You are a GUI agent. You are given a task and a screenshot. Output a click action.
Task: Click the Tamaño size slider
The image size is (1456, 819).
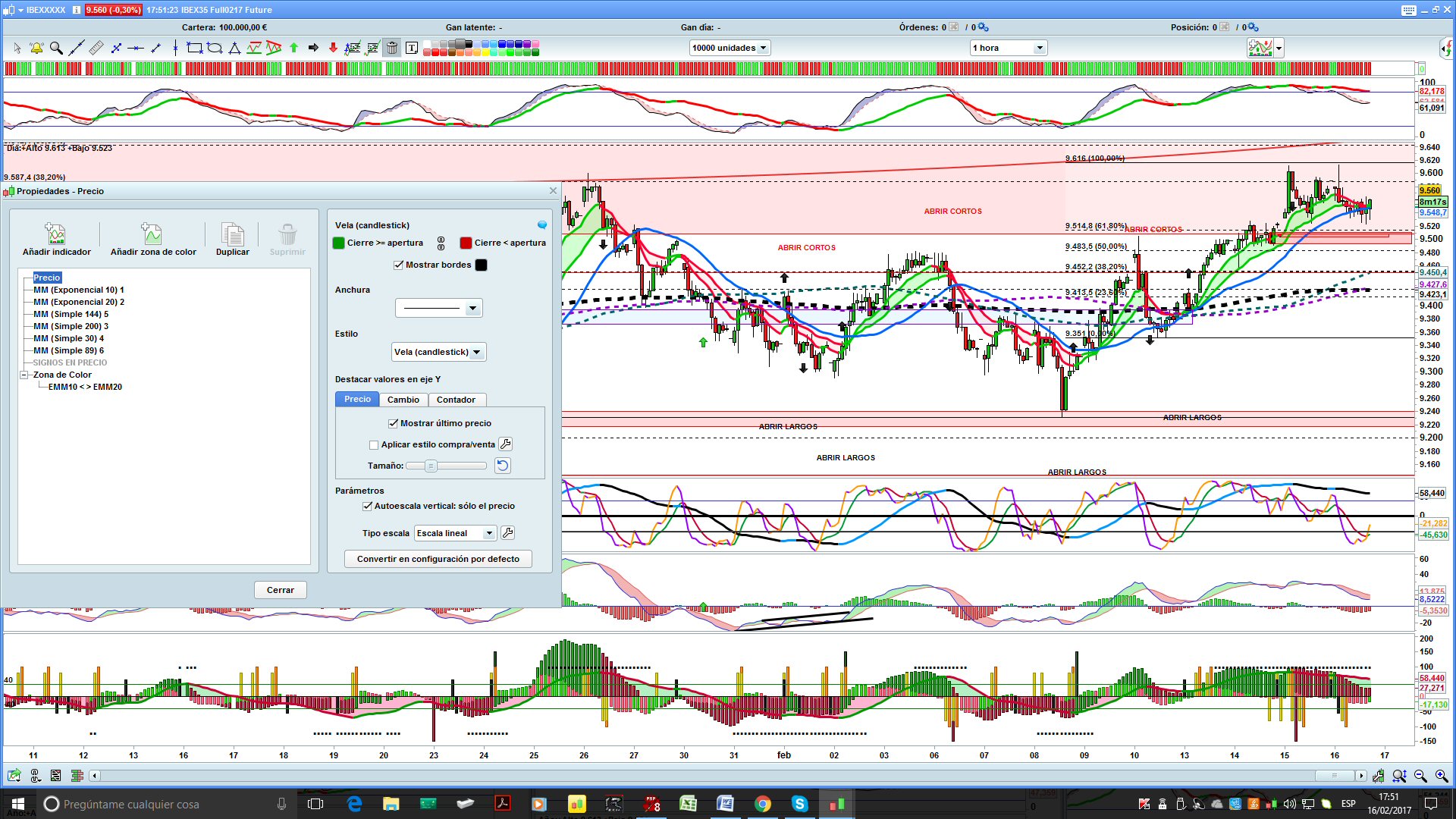(446, 466)
